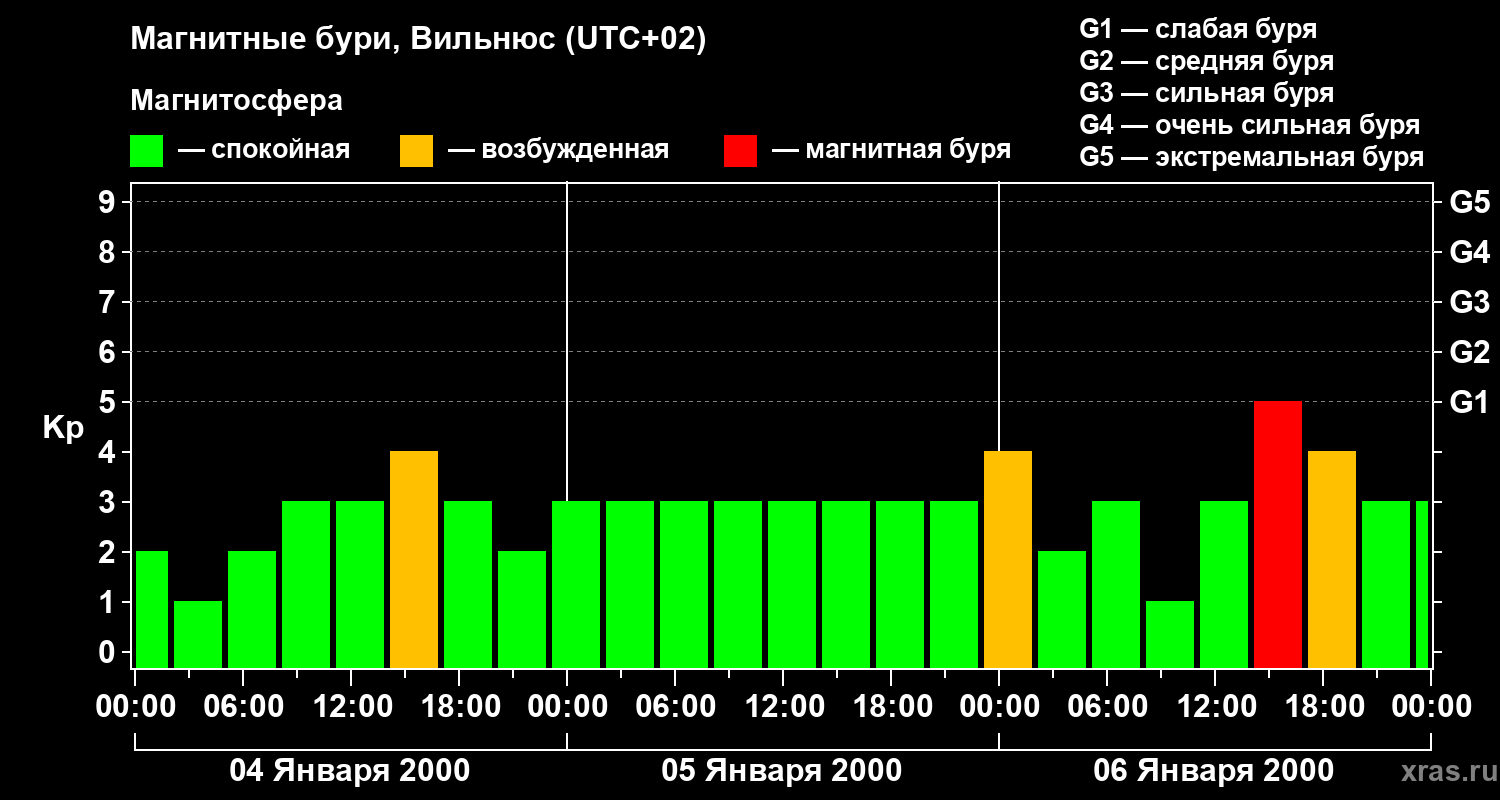The width and height of the screenshot is (1500, 800).
Task: Click the 'G5' label on the right axis
Action: pyautogui.click(x=1469, y=202)
